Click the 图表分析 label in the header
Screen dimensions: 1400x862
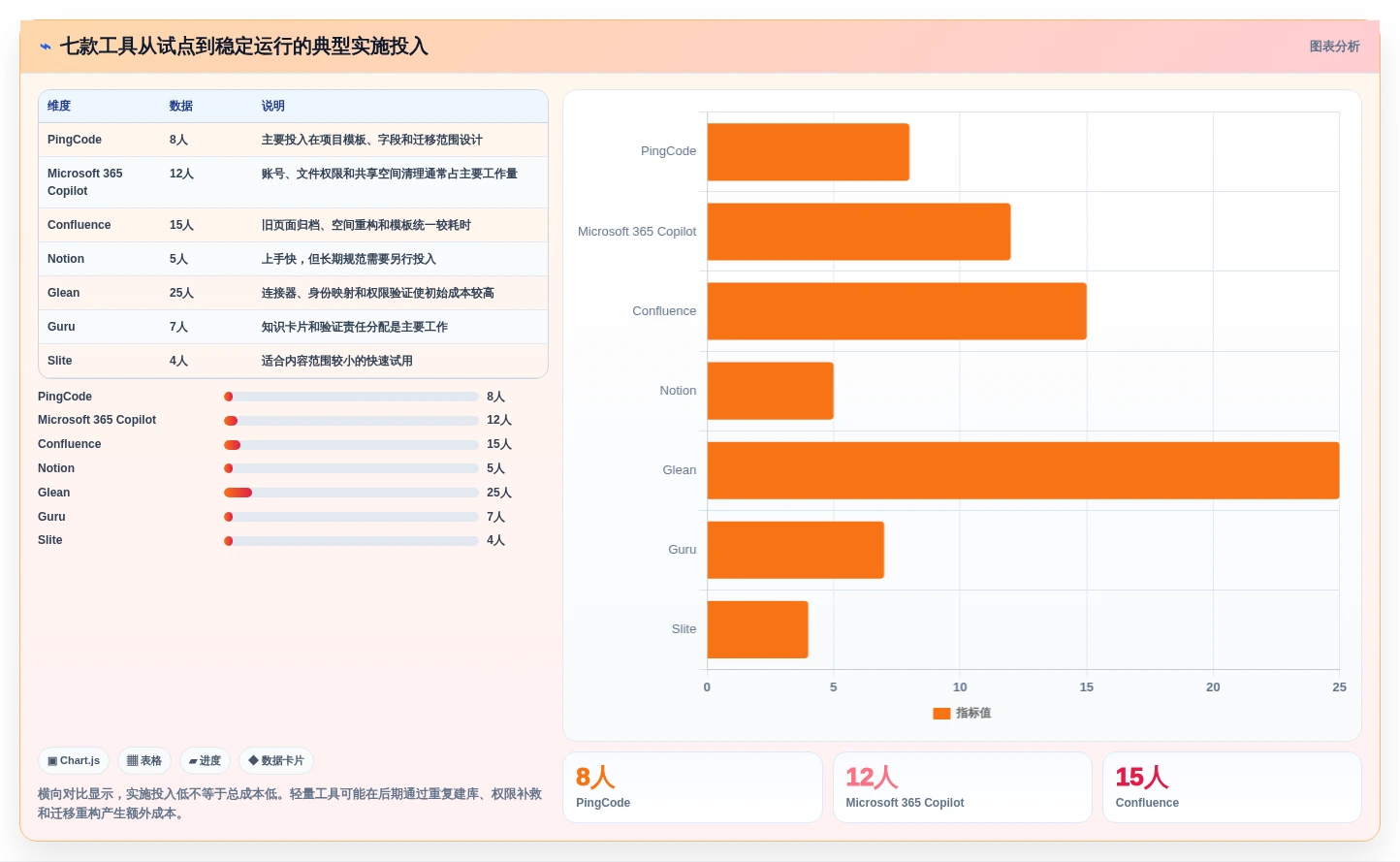1334,47
